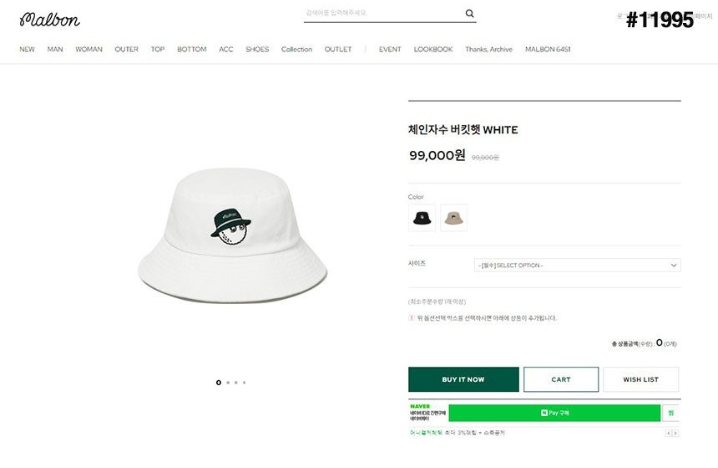The image size is (718, 468).
Task: Select the last image carousel dot
Action: [244, 382]
